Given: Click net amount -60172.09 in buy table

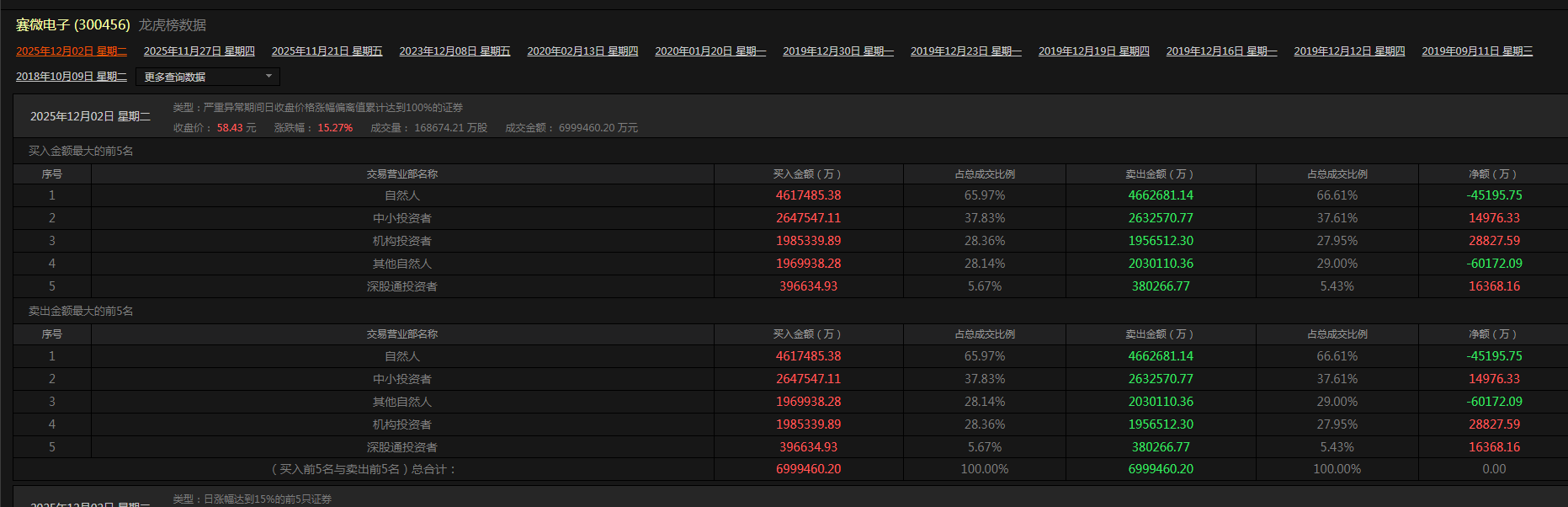Looking at the screenshot, I should [1494, 264].
